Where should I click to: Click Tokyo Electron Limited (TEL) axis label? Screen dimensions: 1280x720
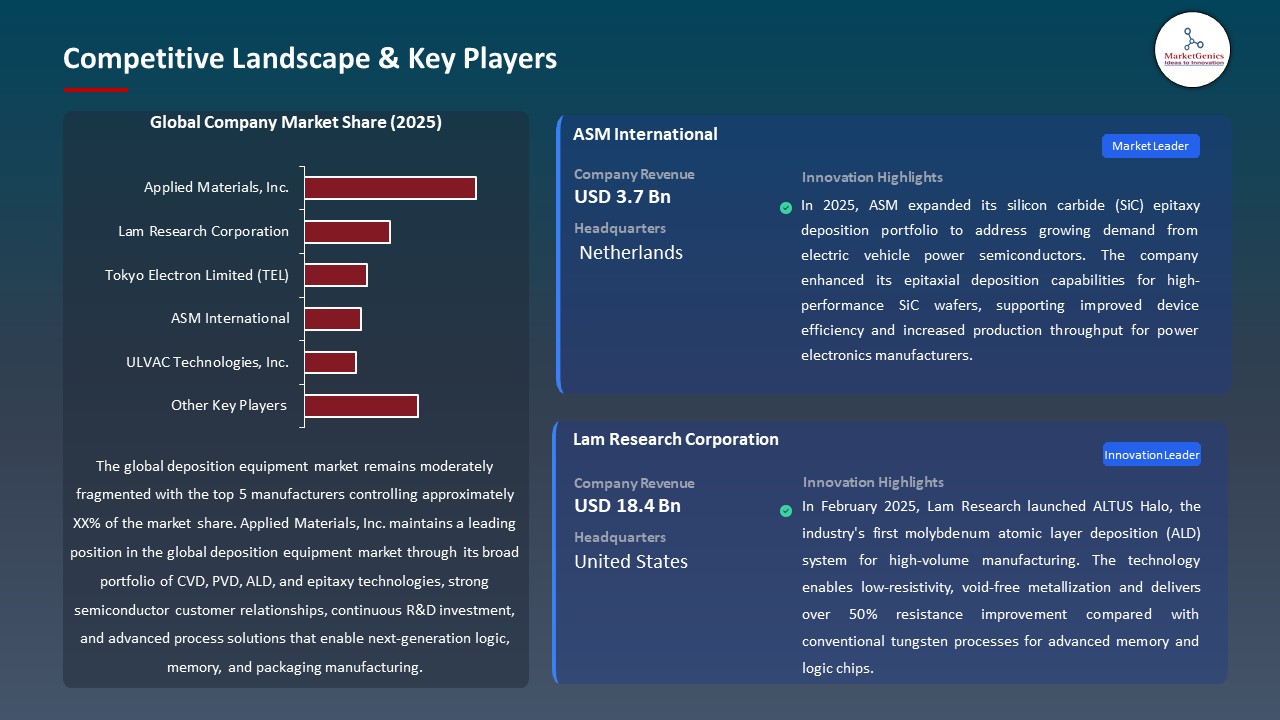pos(197,275)
